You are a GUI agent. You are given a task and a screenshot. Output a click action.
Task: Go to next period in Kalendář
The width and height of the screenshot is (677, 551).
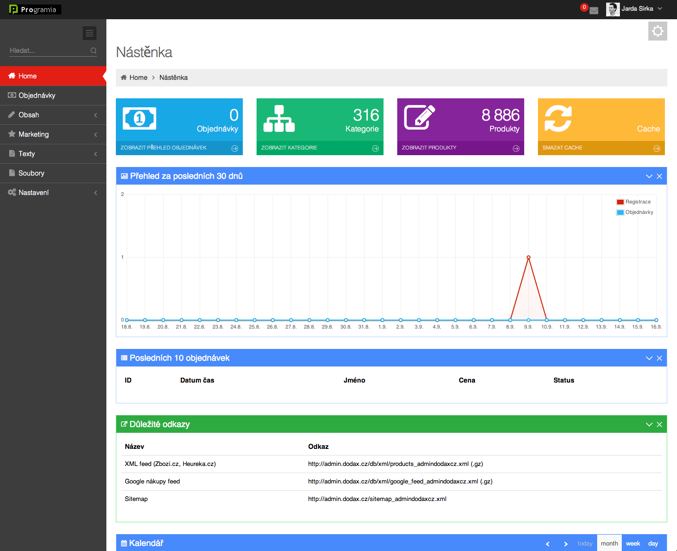[565, 544]
